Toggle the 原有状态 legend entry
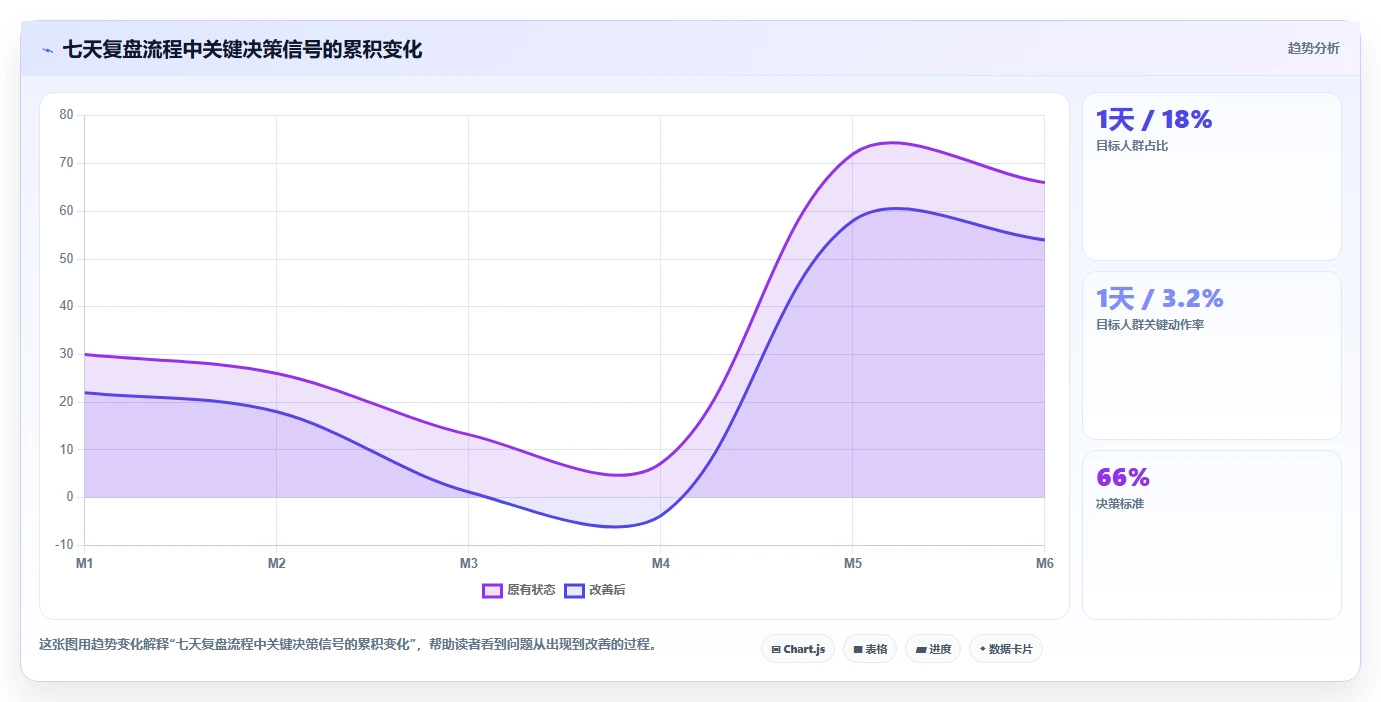This screenshot has width=1381, height=702. point(519,590)
